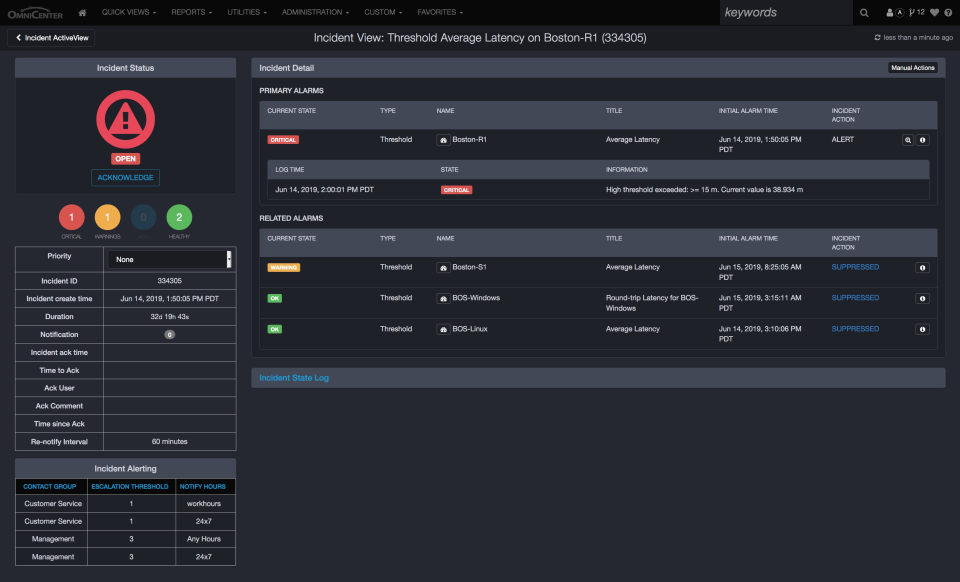Image resolution: width=960 pixels, height=582 pixels.
Task: Open the fork icon with count 12
Action: [917, 12]
